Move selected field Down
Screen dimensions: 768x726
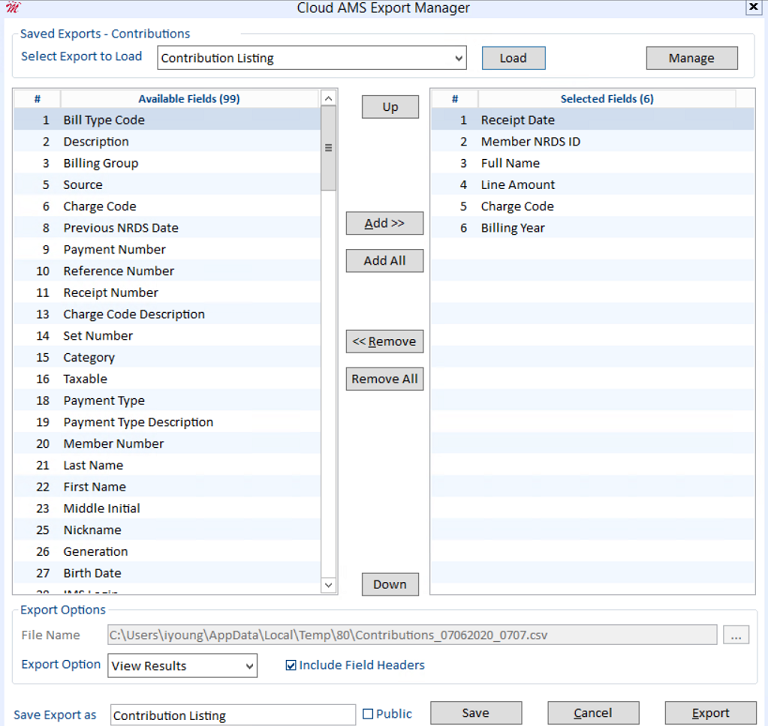[x=390, y=584]
